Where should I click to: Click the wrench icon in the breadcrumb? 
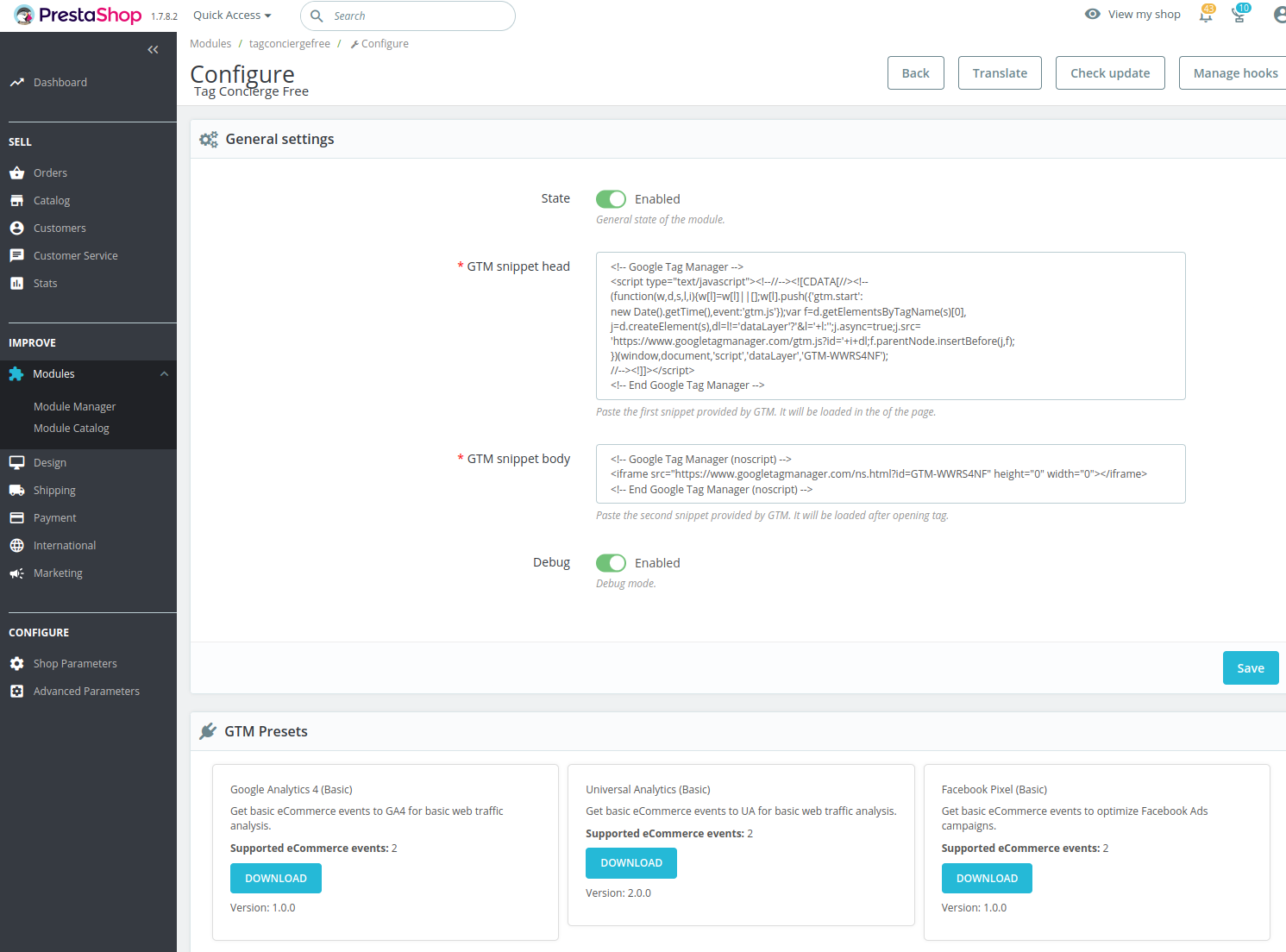[354, 44]
